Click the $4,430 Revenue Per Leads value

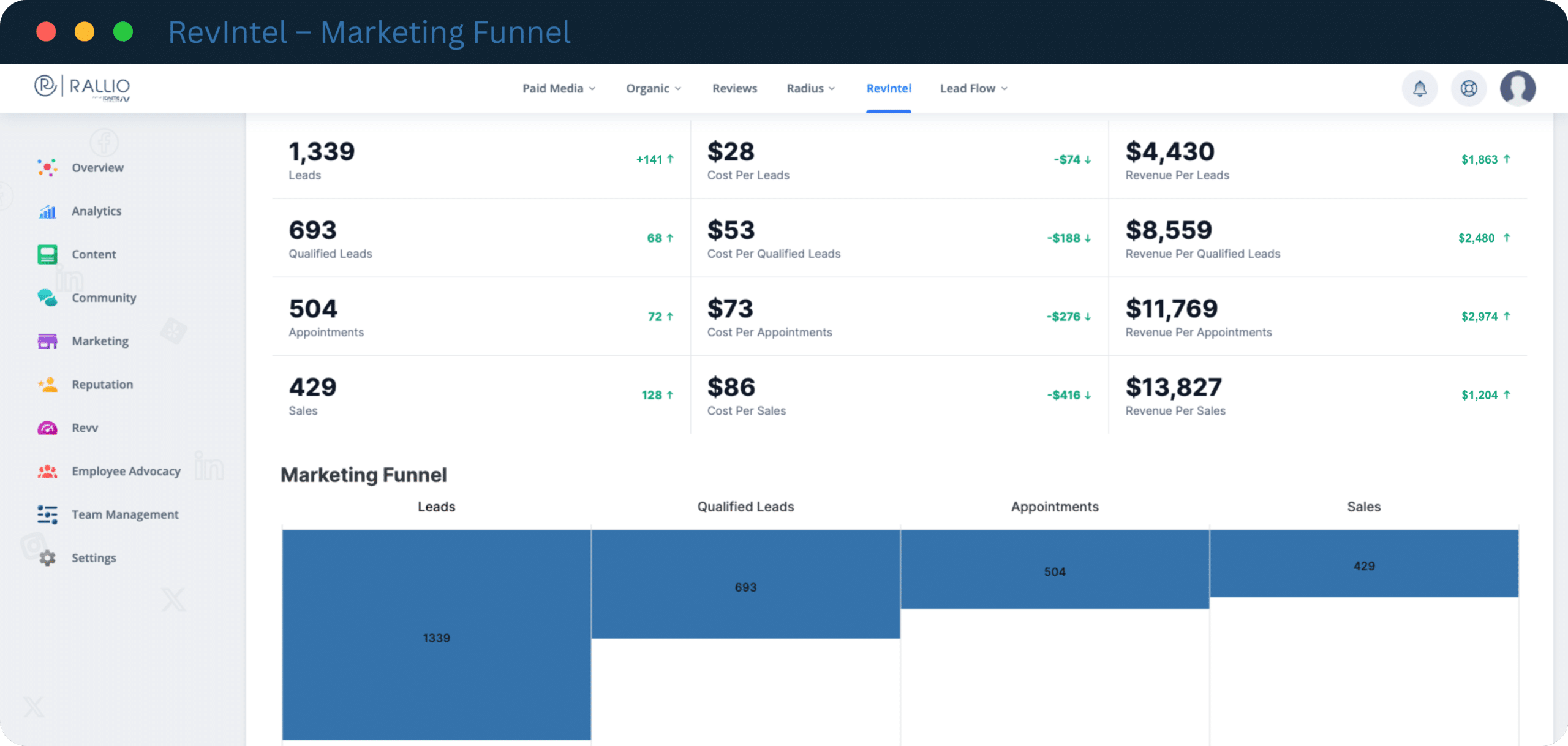point(1170,151)
